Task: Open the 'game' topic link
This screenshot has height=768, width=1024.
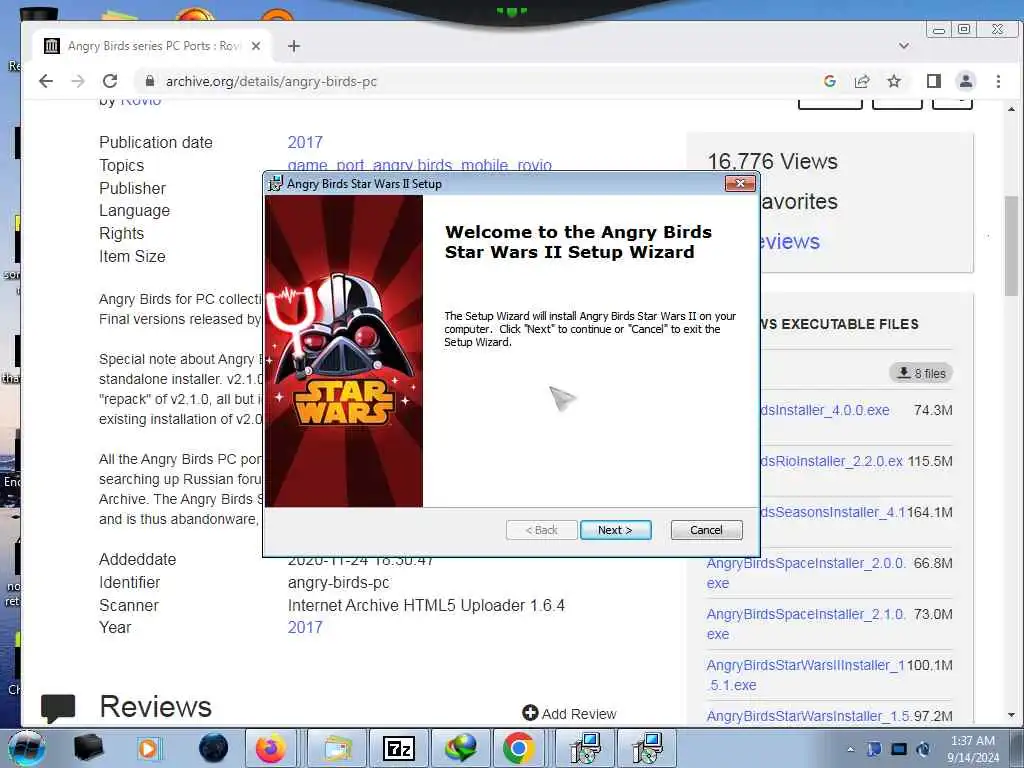Action: pos(308,165)
